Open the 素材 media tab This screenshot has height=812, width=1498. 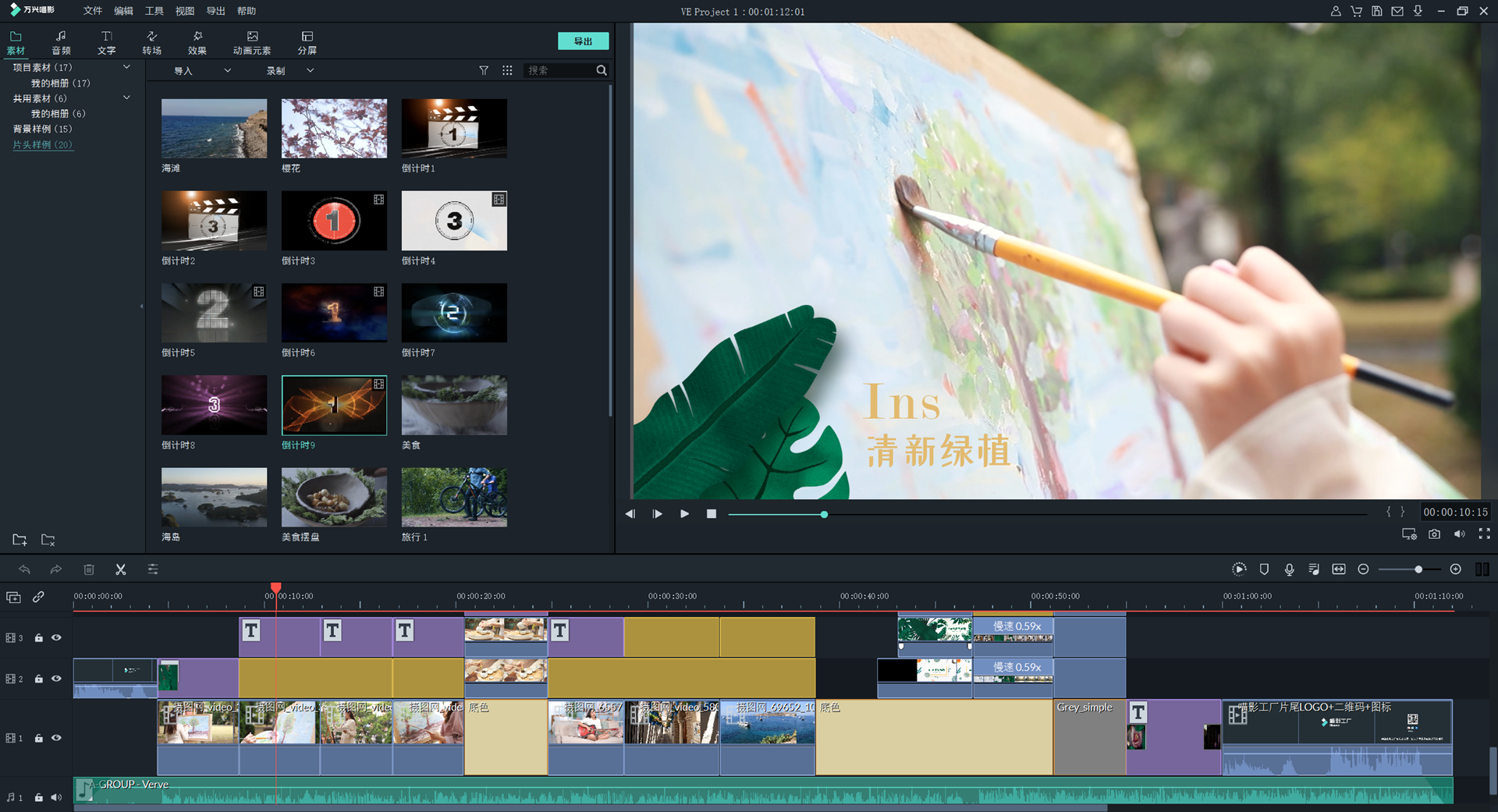[x=16, y=43]
